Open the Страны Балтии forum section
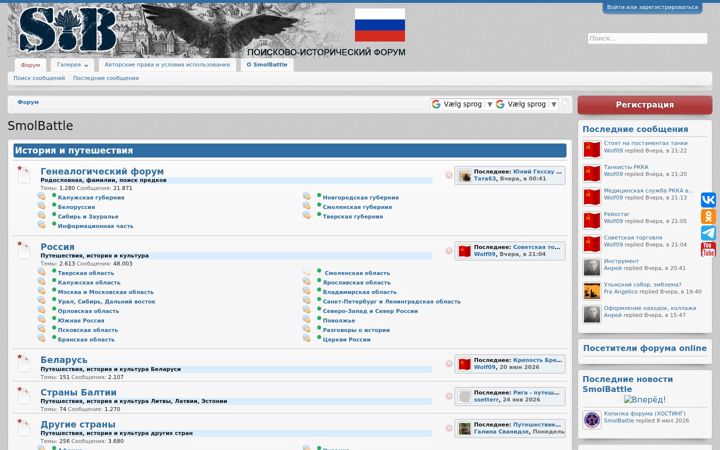This screenshot has width=720, height=450. point(79,392)
